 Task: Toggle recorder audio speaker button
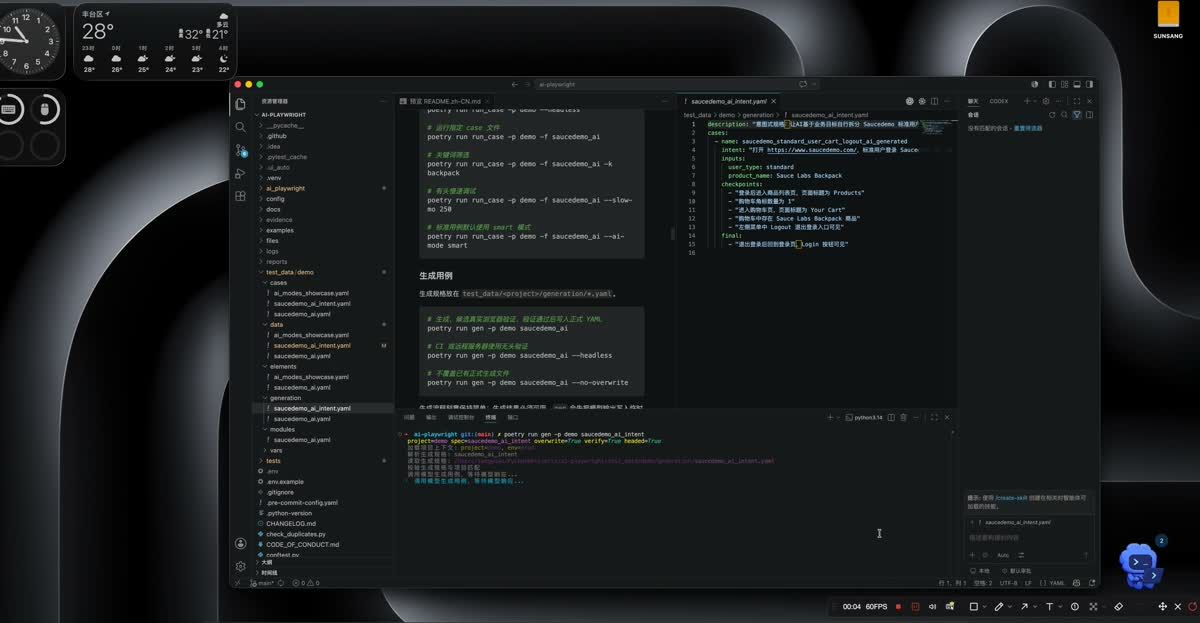click(932, 607)
